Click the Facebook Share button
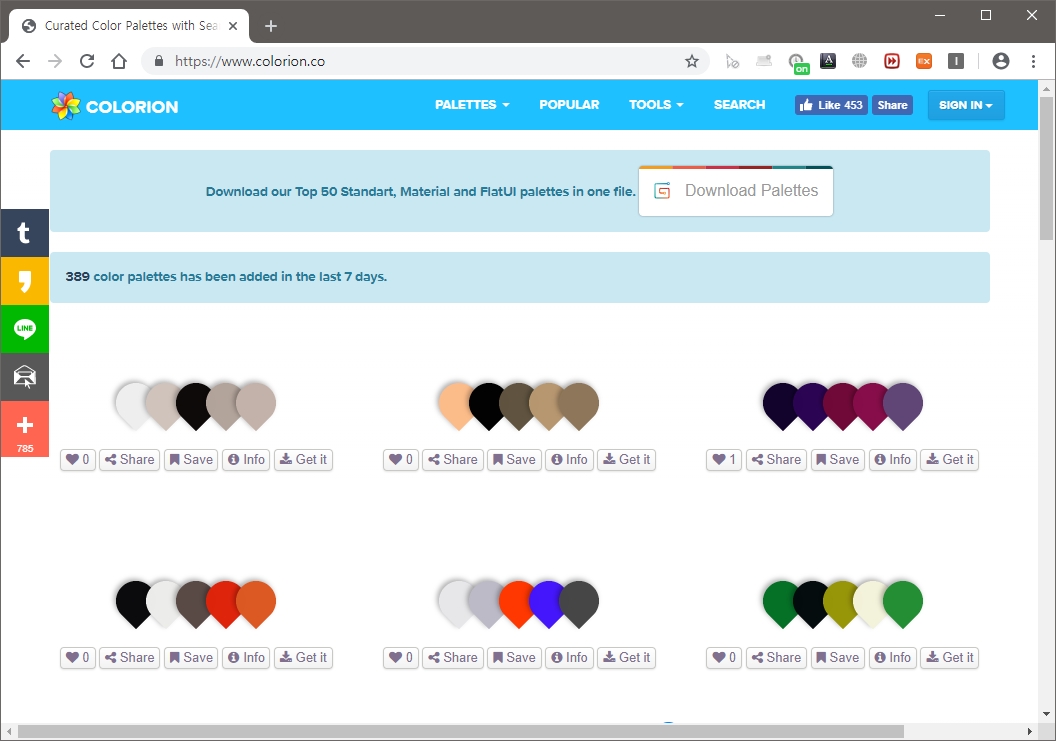 [x=892, y=105]
